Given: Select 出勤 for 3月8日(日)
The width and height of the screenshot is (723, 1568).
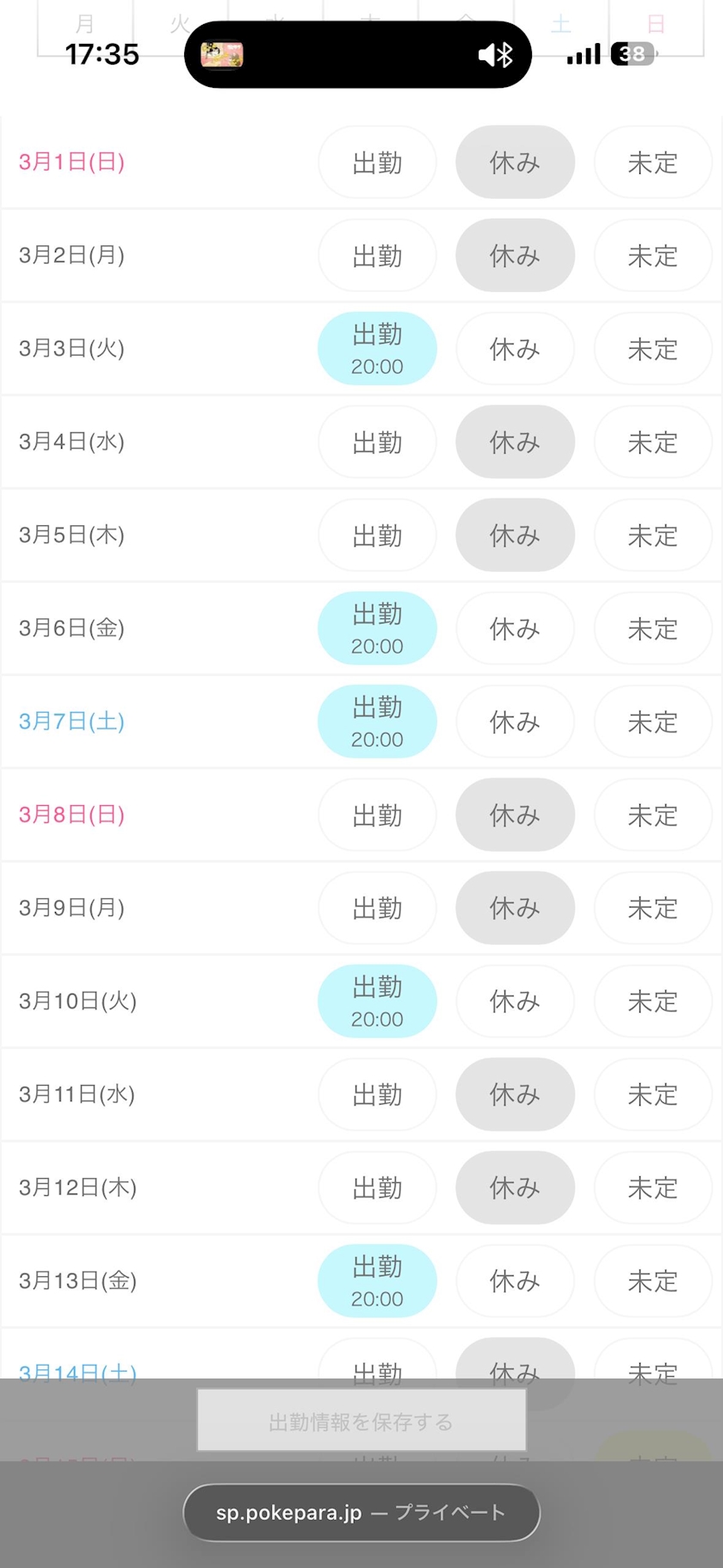Looking at the screenshot, I should [x=377, y=815].
